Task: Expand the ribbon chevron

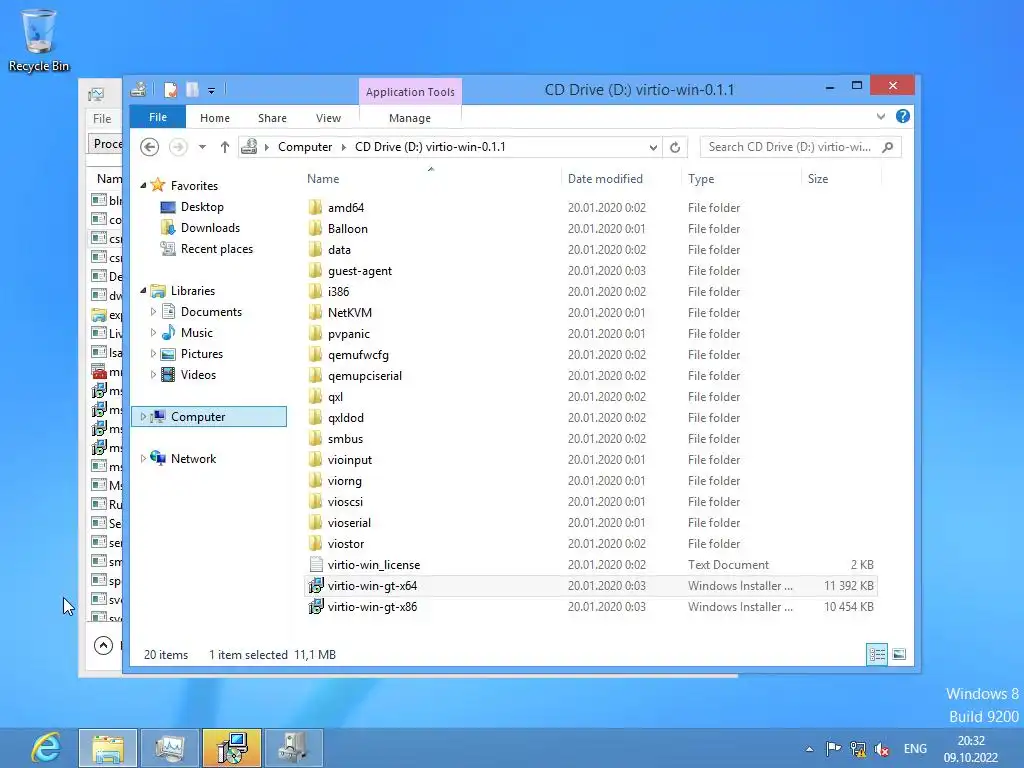Action: (x=880, y=116)
